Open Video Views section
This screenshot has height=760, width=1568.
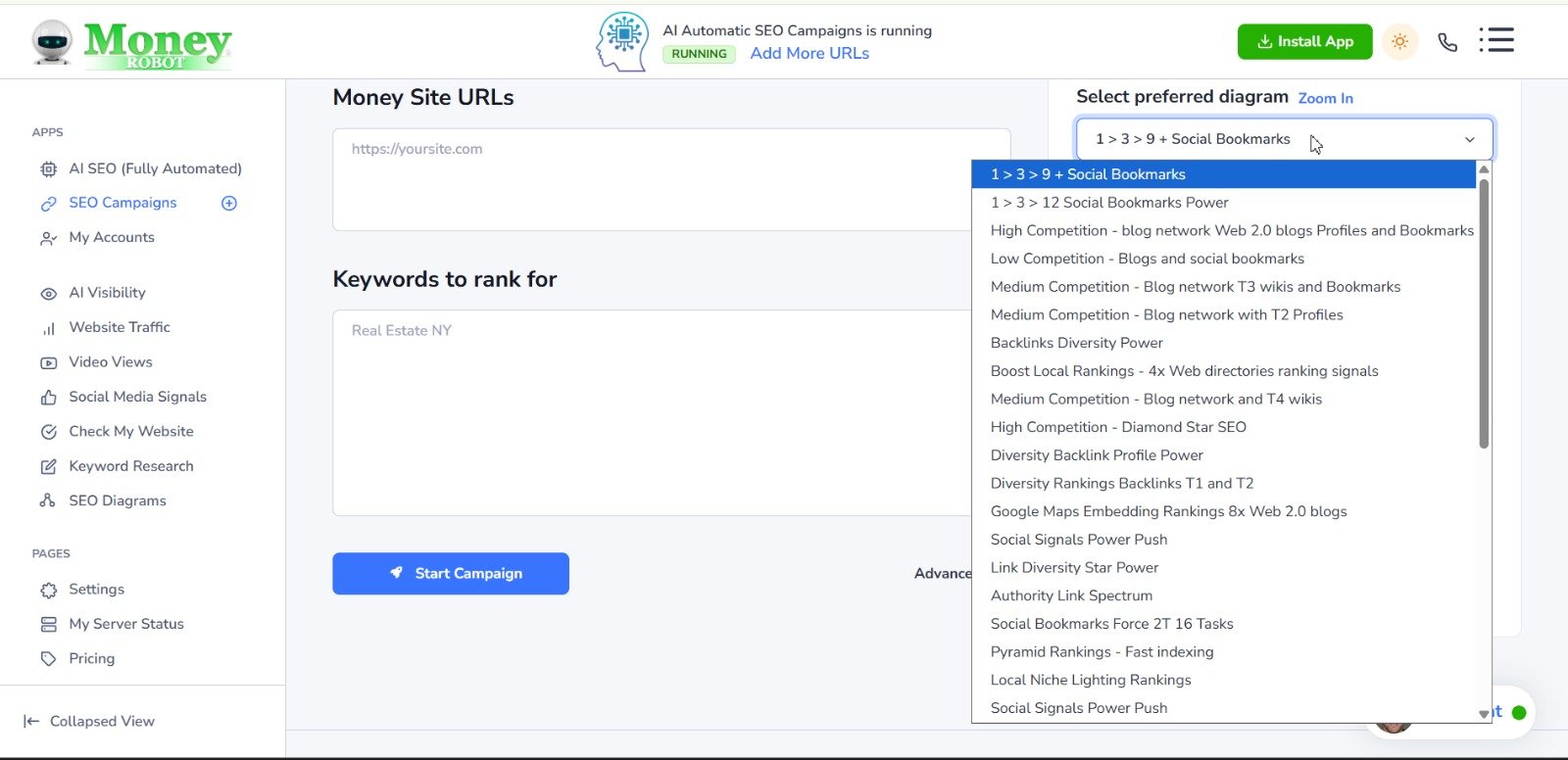(111, 362)
